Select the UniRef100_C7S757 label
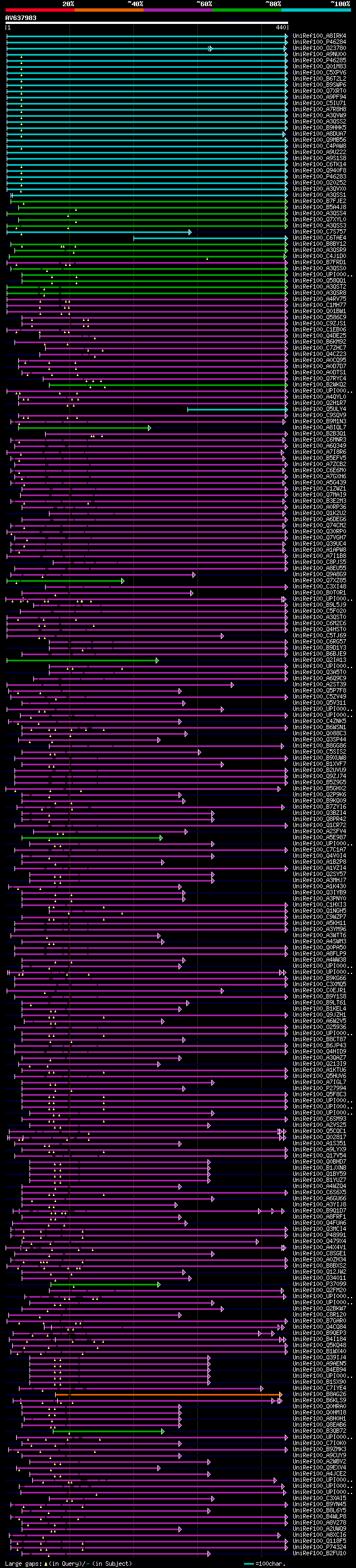356x1568 pixels. tap(319, 232)
